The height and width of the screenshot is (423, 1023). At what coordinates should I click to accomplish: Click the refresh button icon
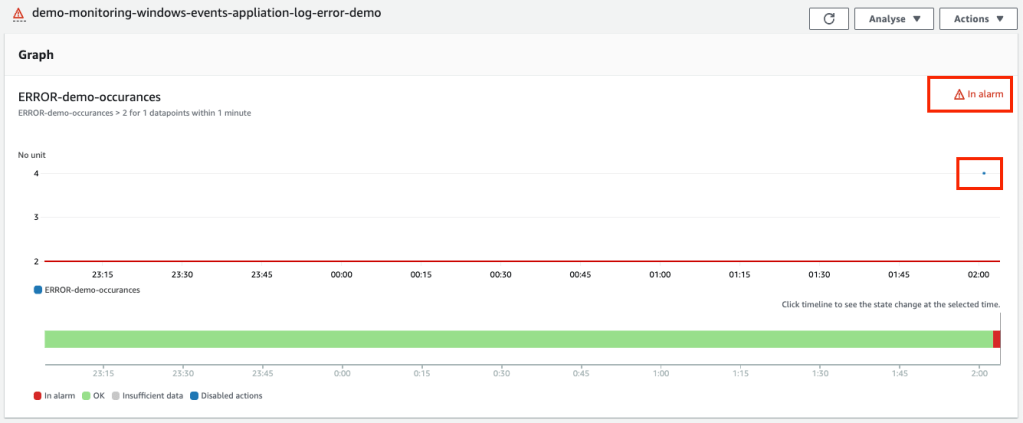pyautogui.click(x=827, y=19)
